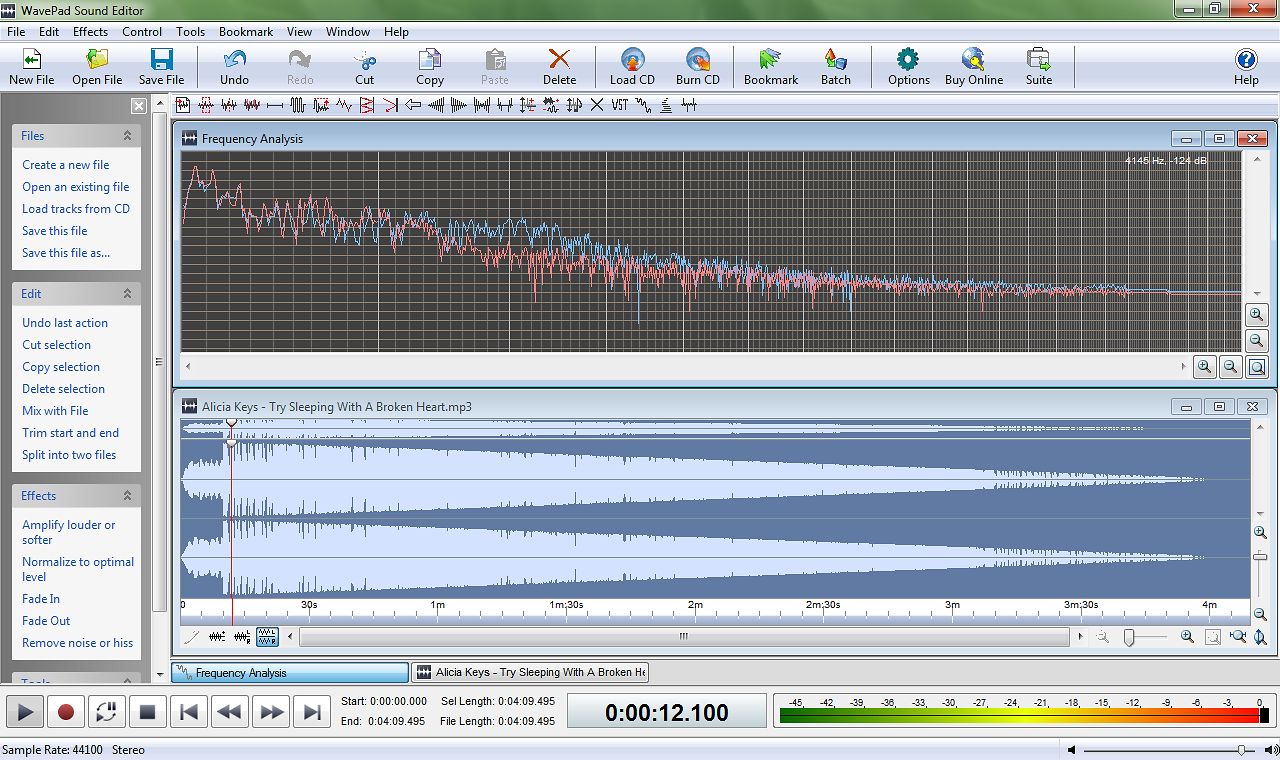
Task: Click the Load CD toolbar icon
Action: pyautogui.click(x=631, y=64)
